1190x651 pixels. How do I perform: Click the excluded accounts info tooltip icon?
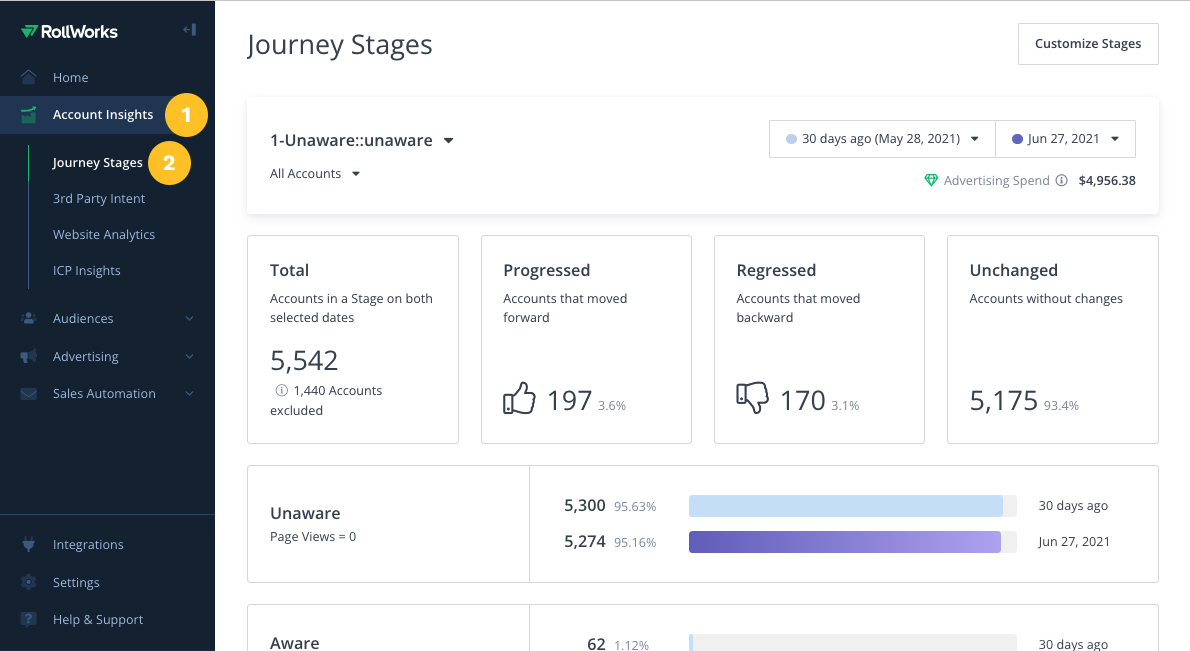tap(282, 390)
